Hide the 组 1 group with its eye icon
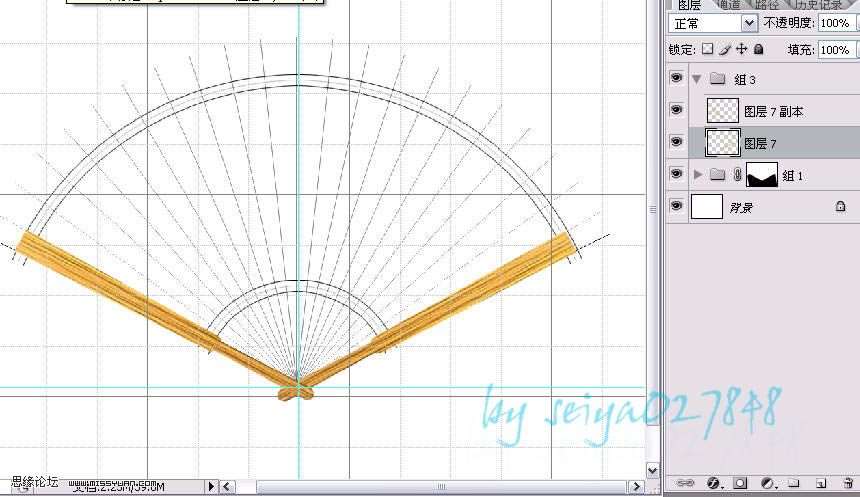860x497 pixels. [676, 175]
